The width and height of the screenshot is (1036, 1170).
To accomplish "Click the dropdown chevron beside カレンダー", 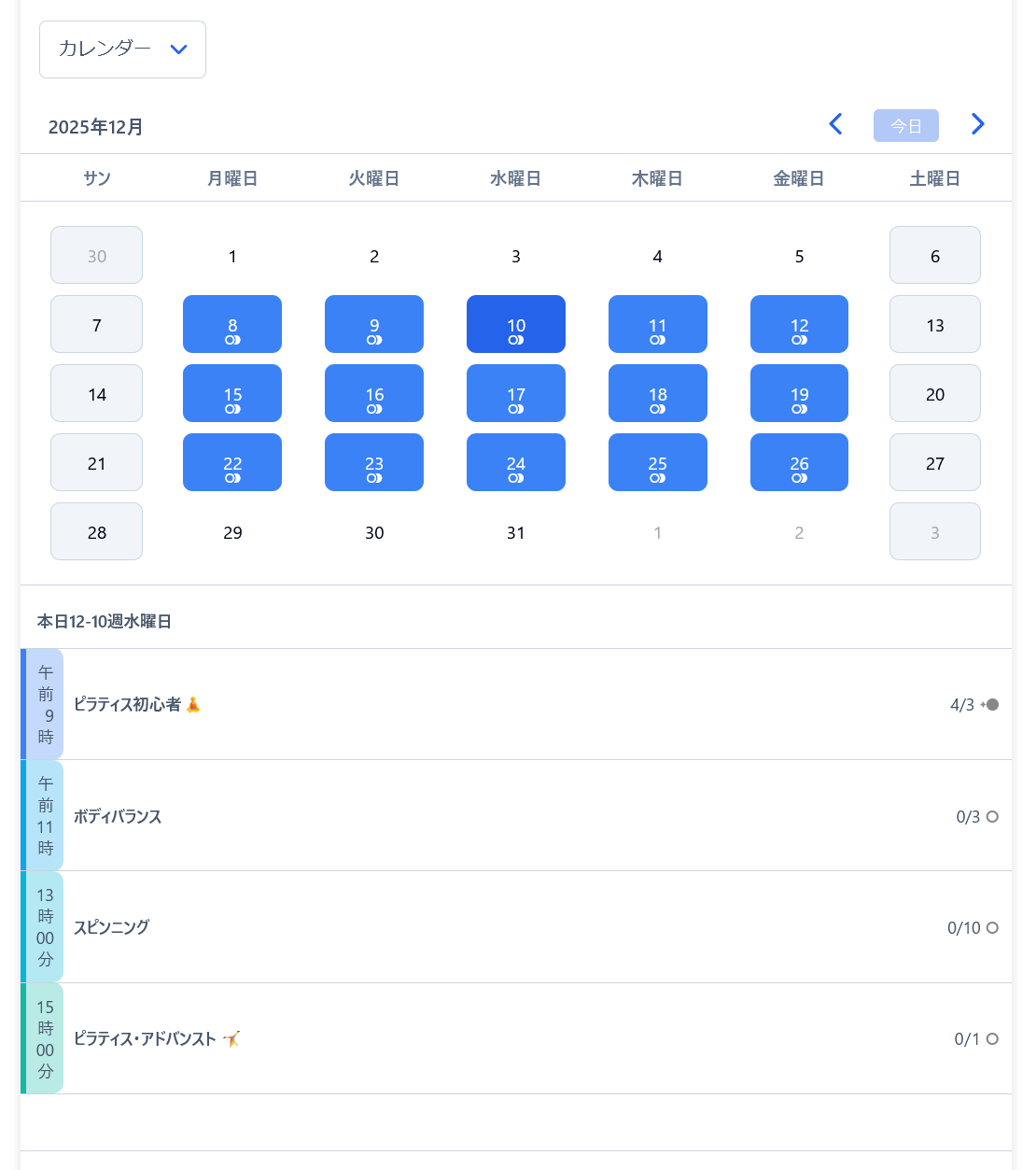I will [179, 49].
